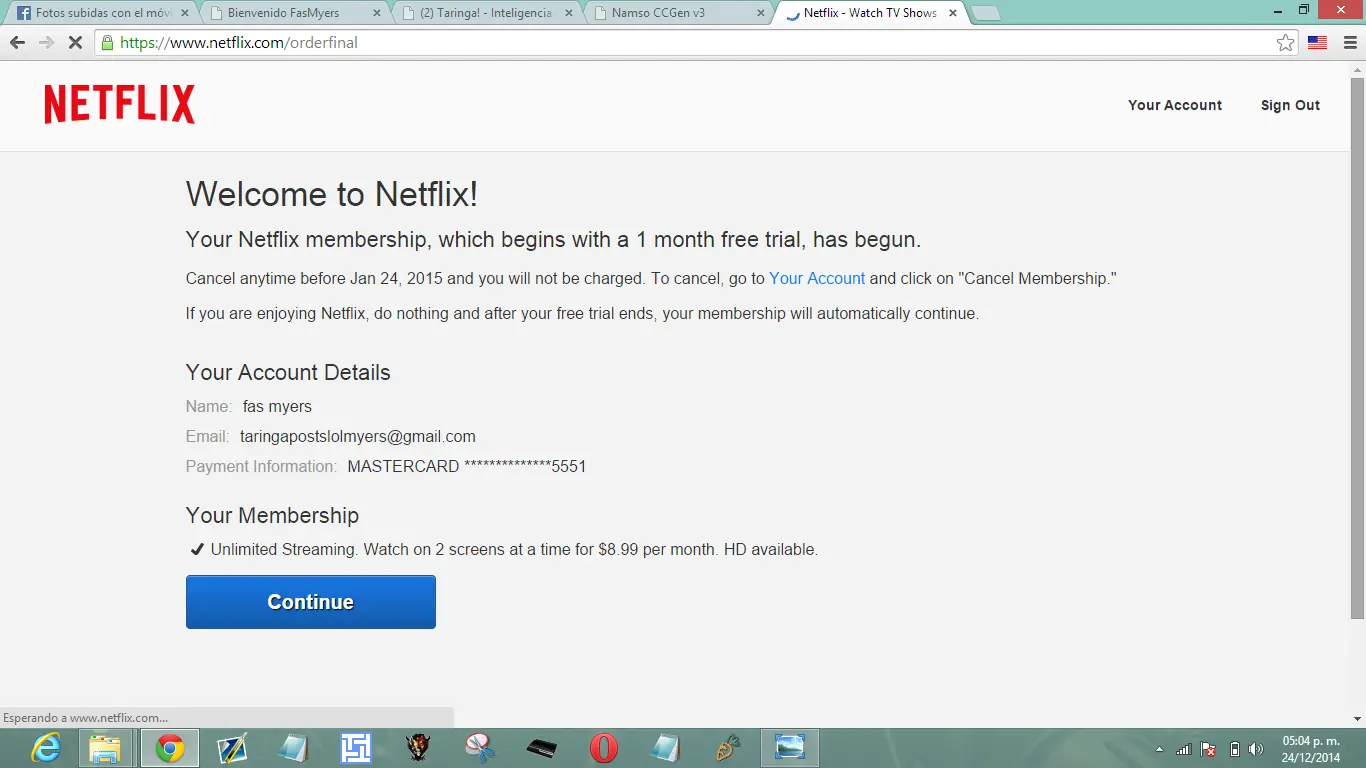Click the green HTTPS padlock icon
The width and height of the screenshot is (1366, 768).
(x=107, y=43)
